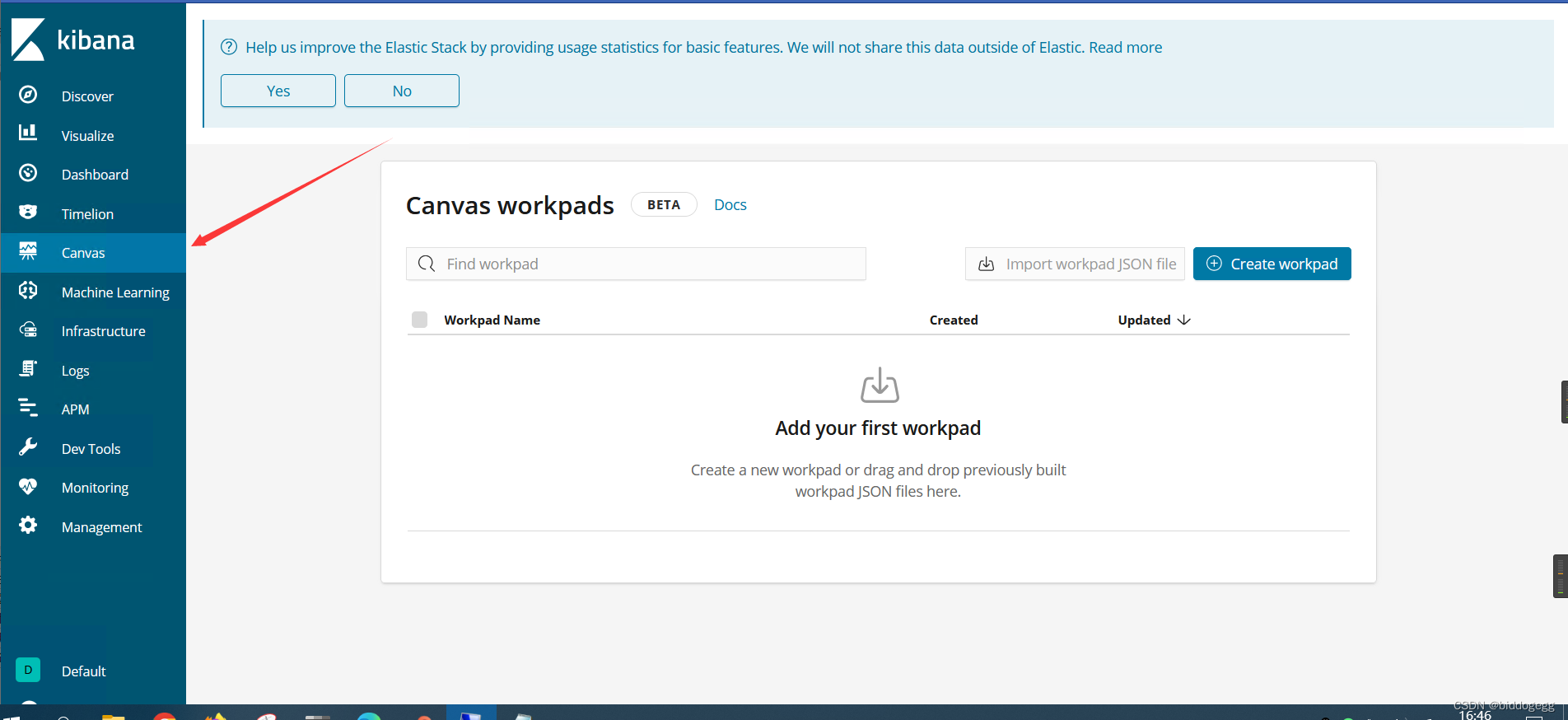Open Discover via compass icon
Image resolution: width=1568 pixels, height=720 pixels.
pyautogui.click(x=28, y=95)
